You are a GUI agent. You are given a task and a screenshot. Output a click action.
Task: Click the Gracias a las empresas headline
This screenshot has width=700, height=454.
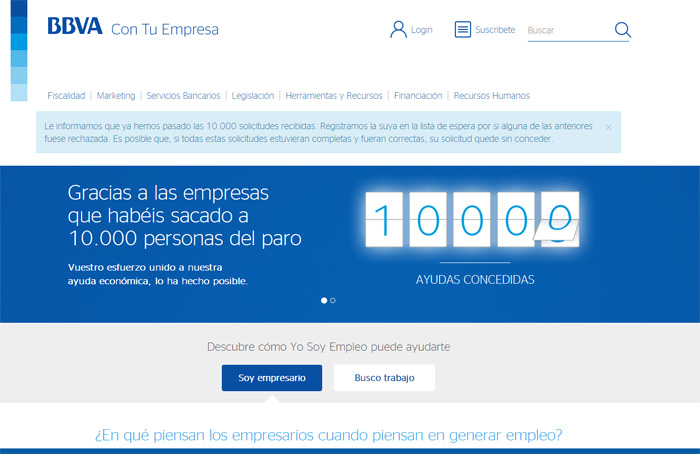tap(184, 216)
